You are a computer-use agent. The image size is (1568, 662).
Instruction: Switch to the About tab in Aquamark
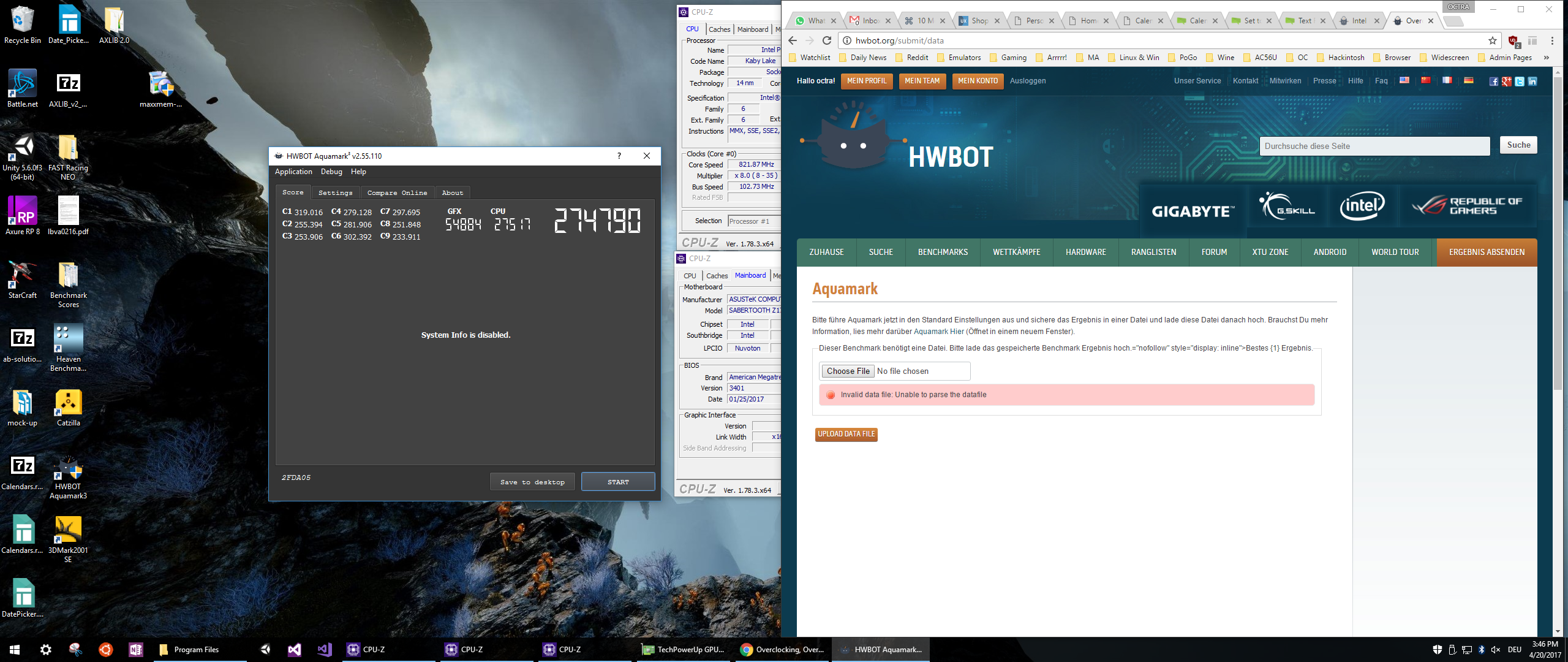[453, 192]
